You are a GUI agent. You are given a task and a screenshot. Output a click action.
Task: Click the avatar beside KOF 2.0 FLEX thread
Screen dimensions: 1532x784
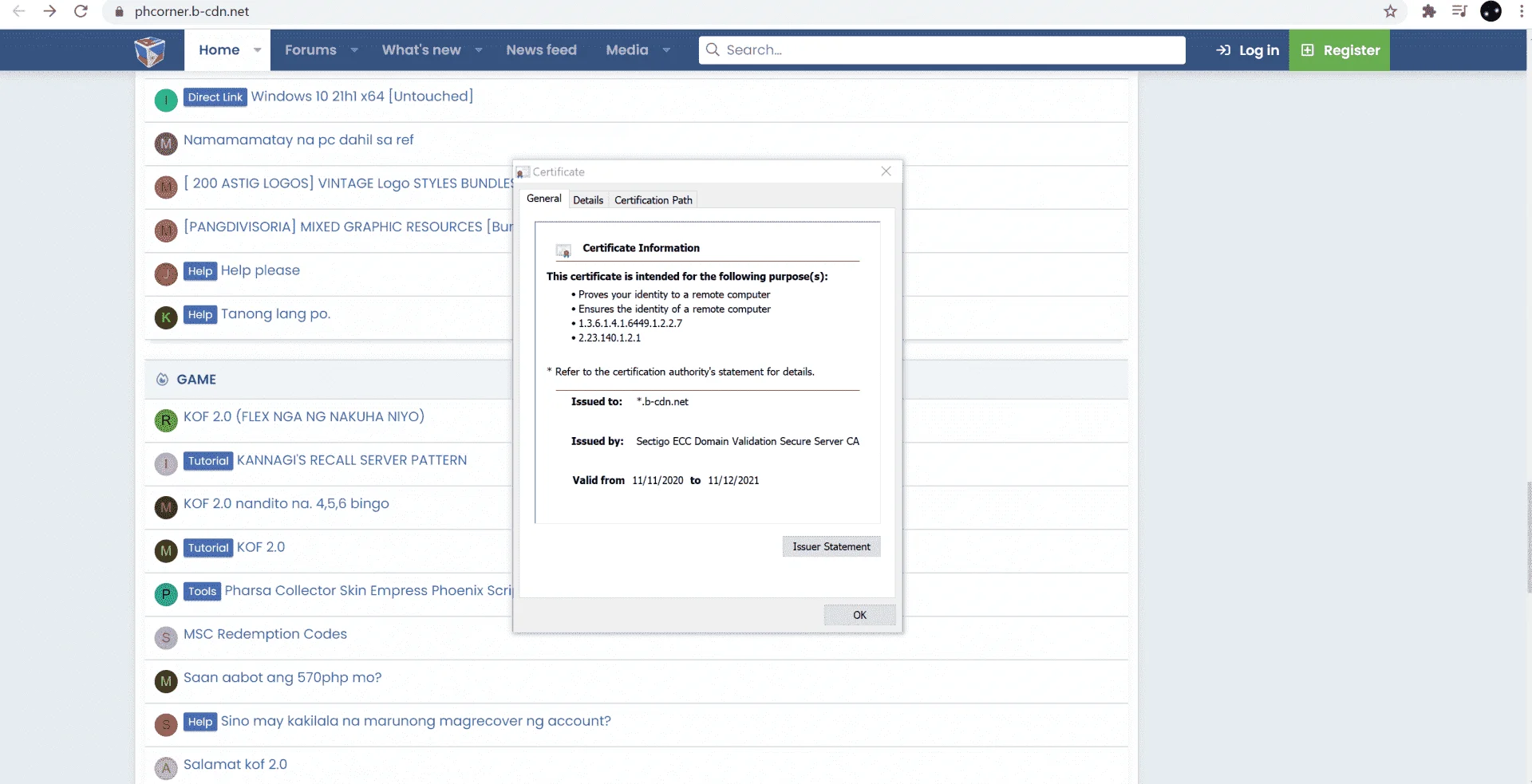[166, 420]
